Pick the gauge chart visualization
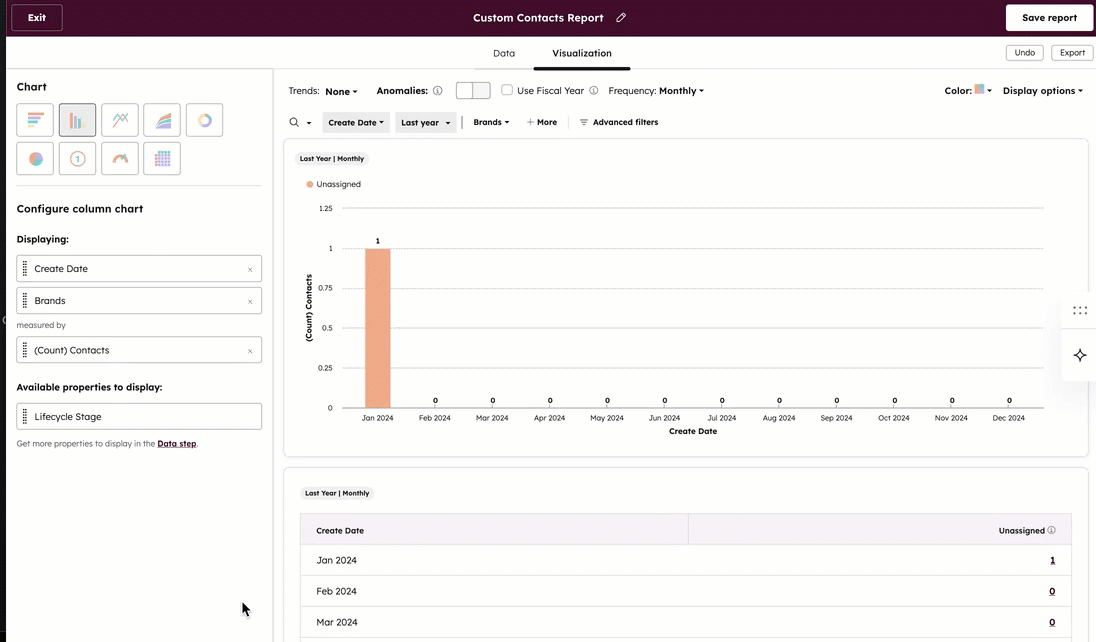The width and height of the screenshot is (1096, 642). pyautogui.click(x=119, y=158)
